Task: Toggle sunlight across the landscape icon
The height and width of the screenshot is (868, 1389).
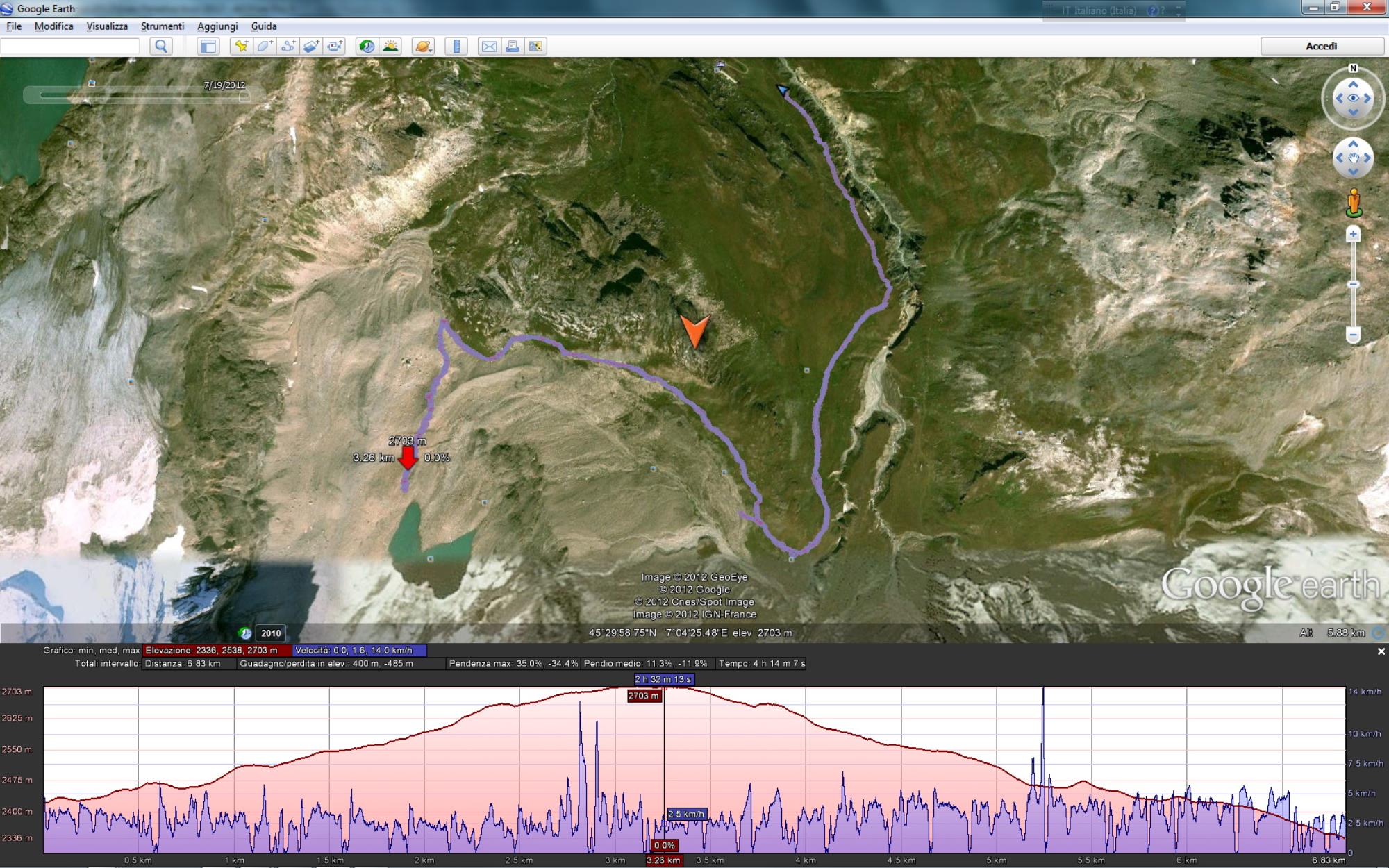Action: pos(390,47)
